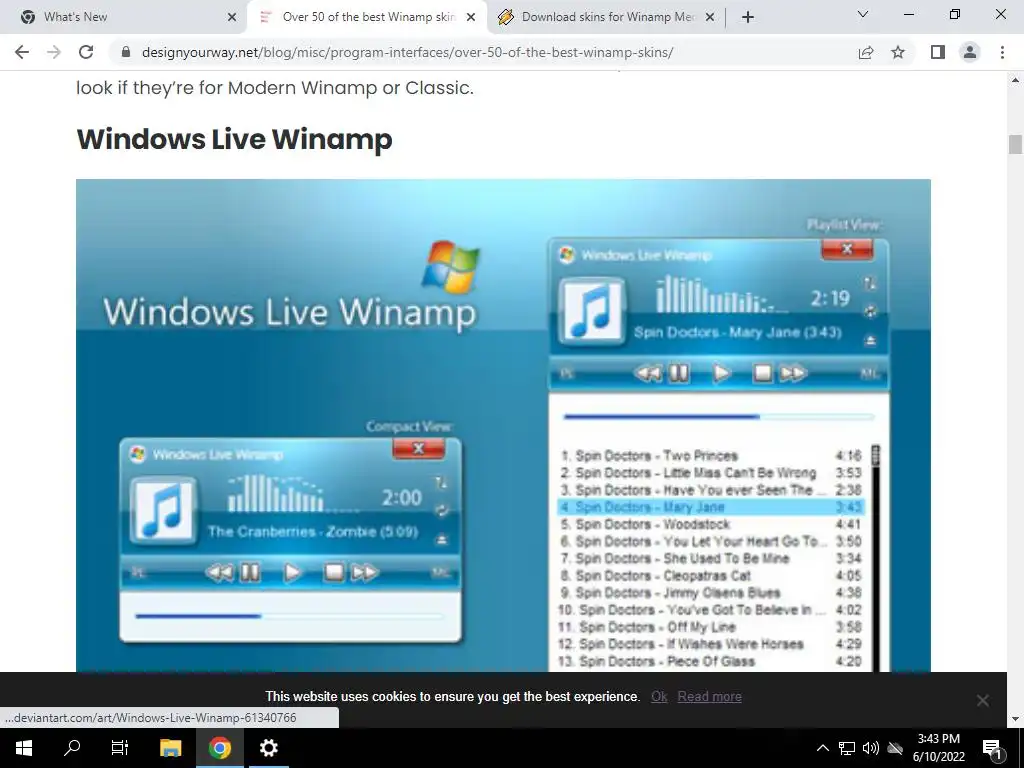Open a new browser tab
Screen dimensions: 1024x768
[748, 17]
